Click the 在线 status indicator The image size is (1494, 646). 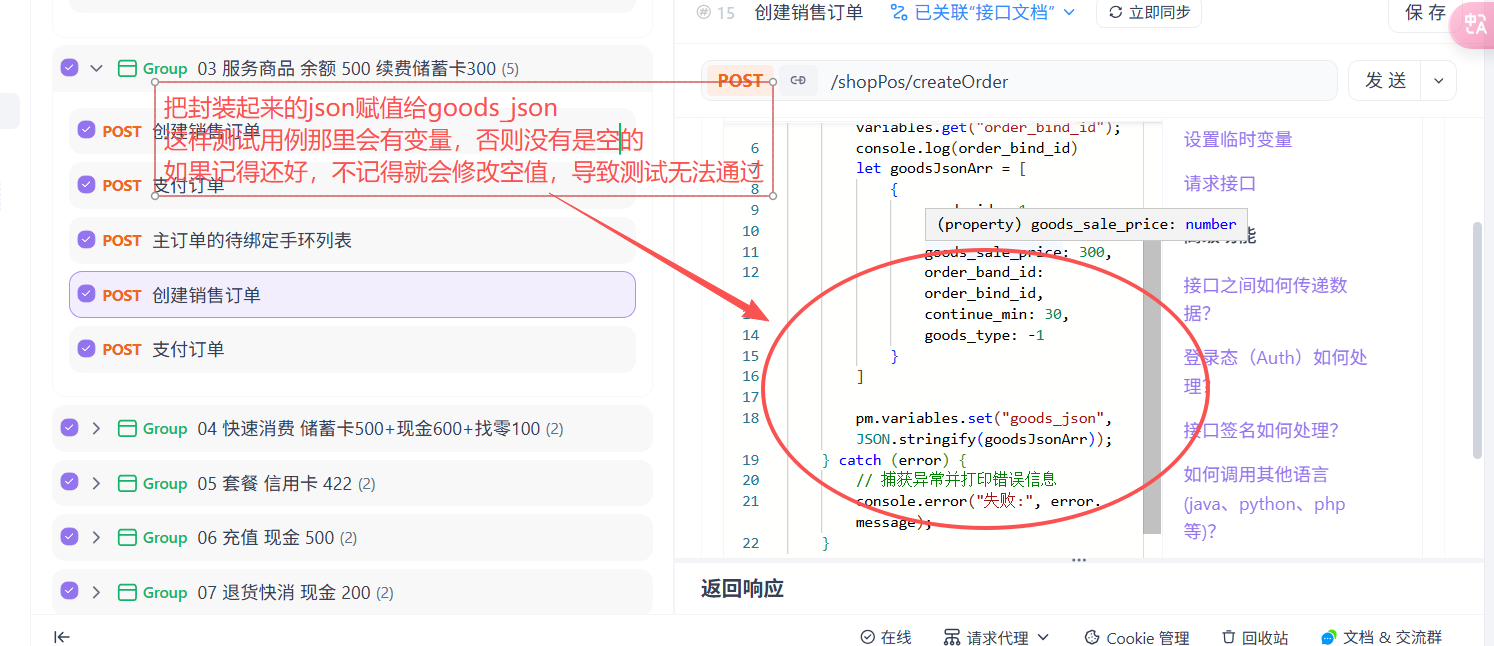click(x=886, y=637)
